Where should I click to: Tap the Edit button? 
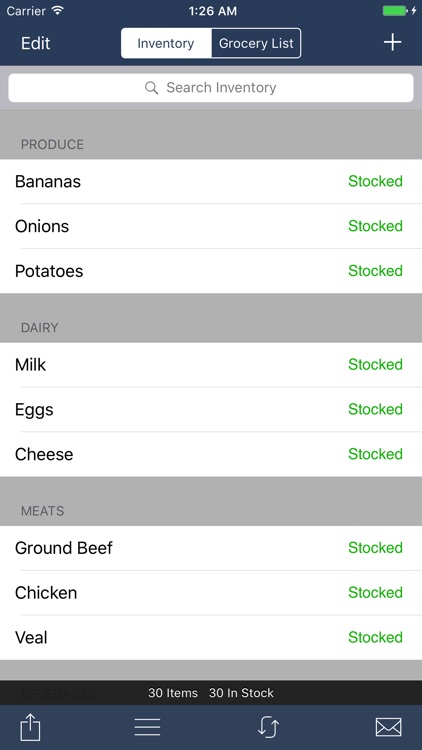click(x=35, y=43)
